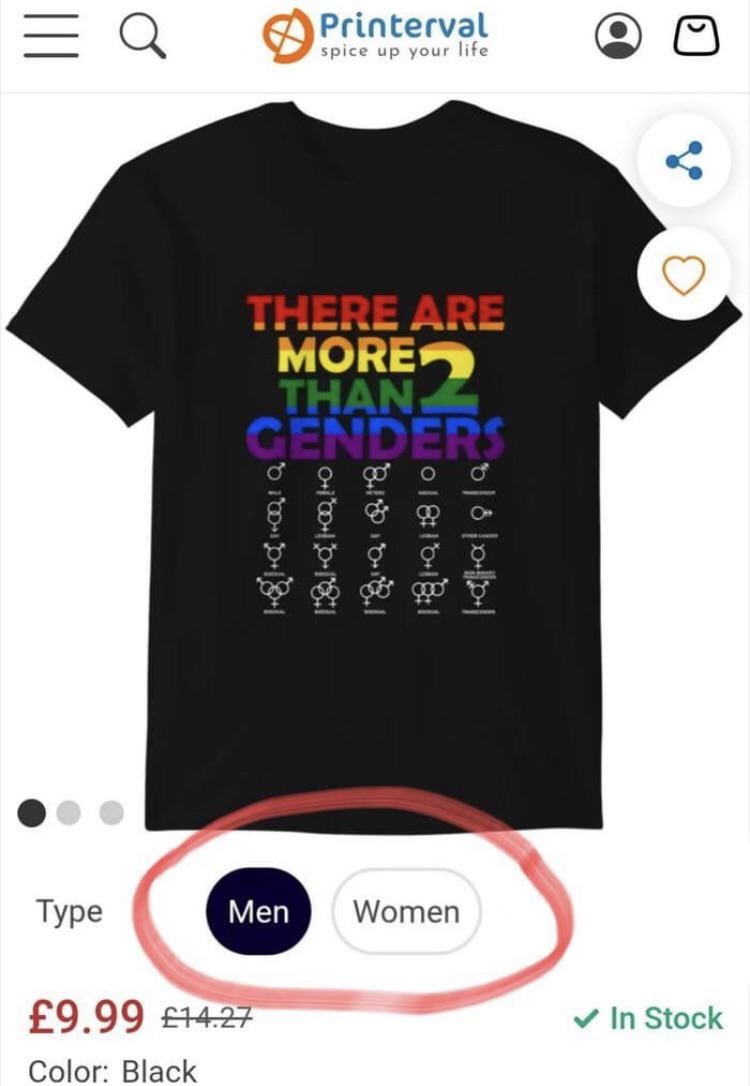Add shirt to wishlist with heart icon

[684, 275]
